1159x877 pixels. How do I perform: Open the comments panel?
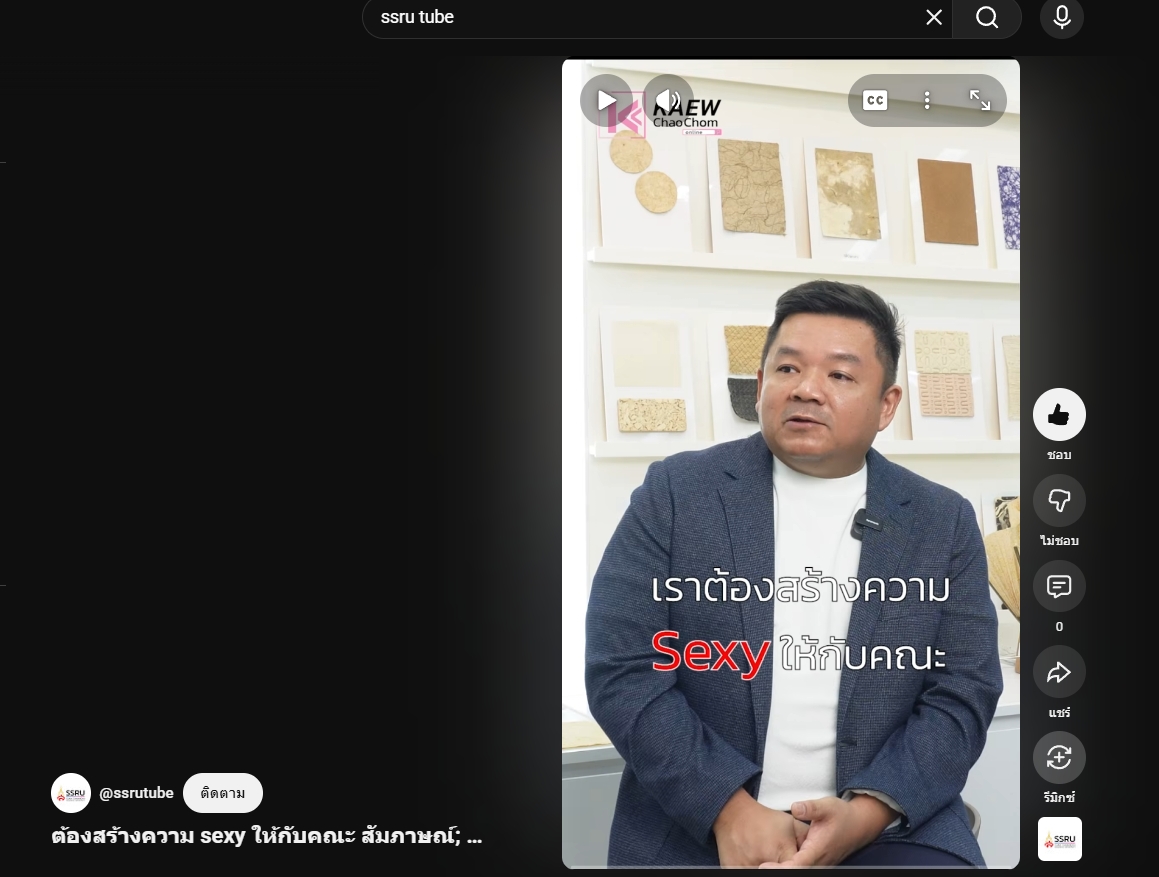coord(1059,586)
